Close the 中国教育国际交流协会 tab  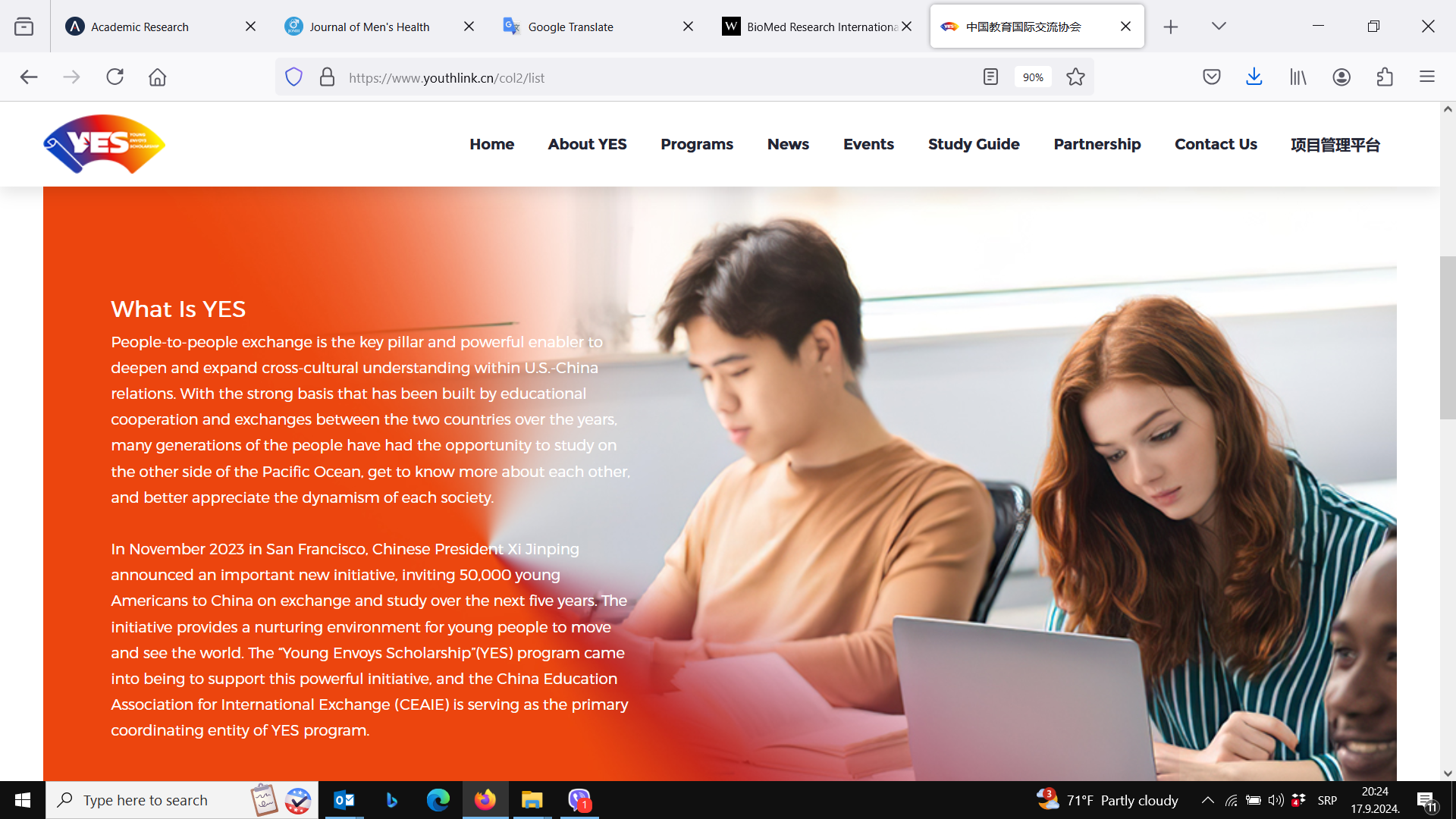pyautogui.click(x=1125, y=27)
